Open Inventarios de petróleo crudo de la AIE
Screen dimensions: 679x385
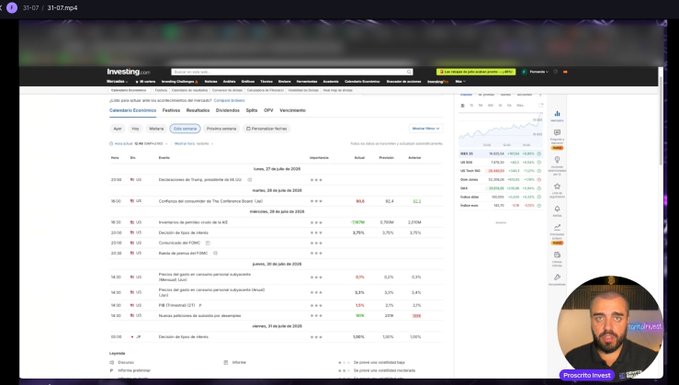tap(193, 222)
